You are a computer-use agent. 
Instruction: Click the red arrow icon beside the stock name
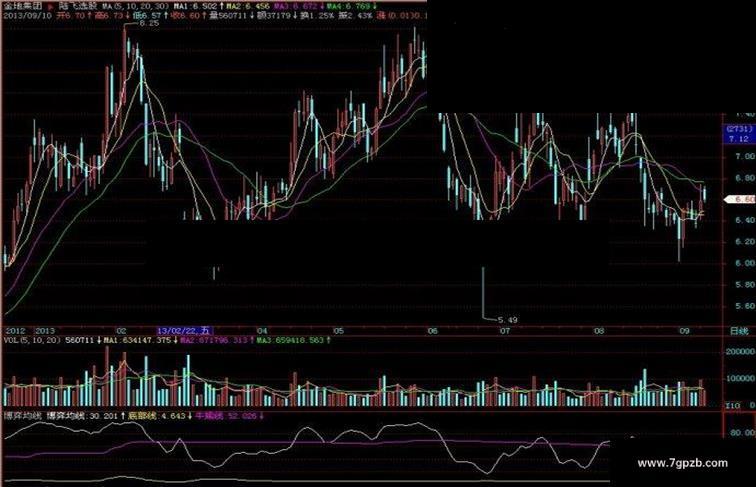51,7
